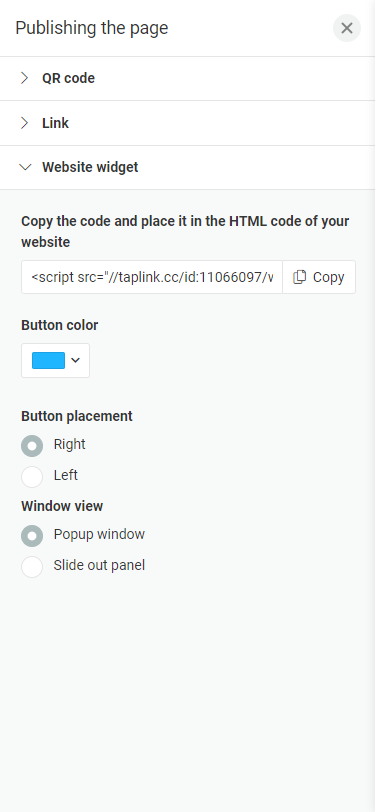The width and height of the screenshot is (375, 812).
Task: Open the button color dropdown arrow
Action: pos(76,360)
